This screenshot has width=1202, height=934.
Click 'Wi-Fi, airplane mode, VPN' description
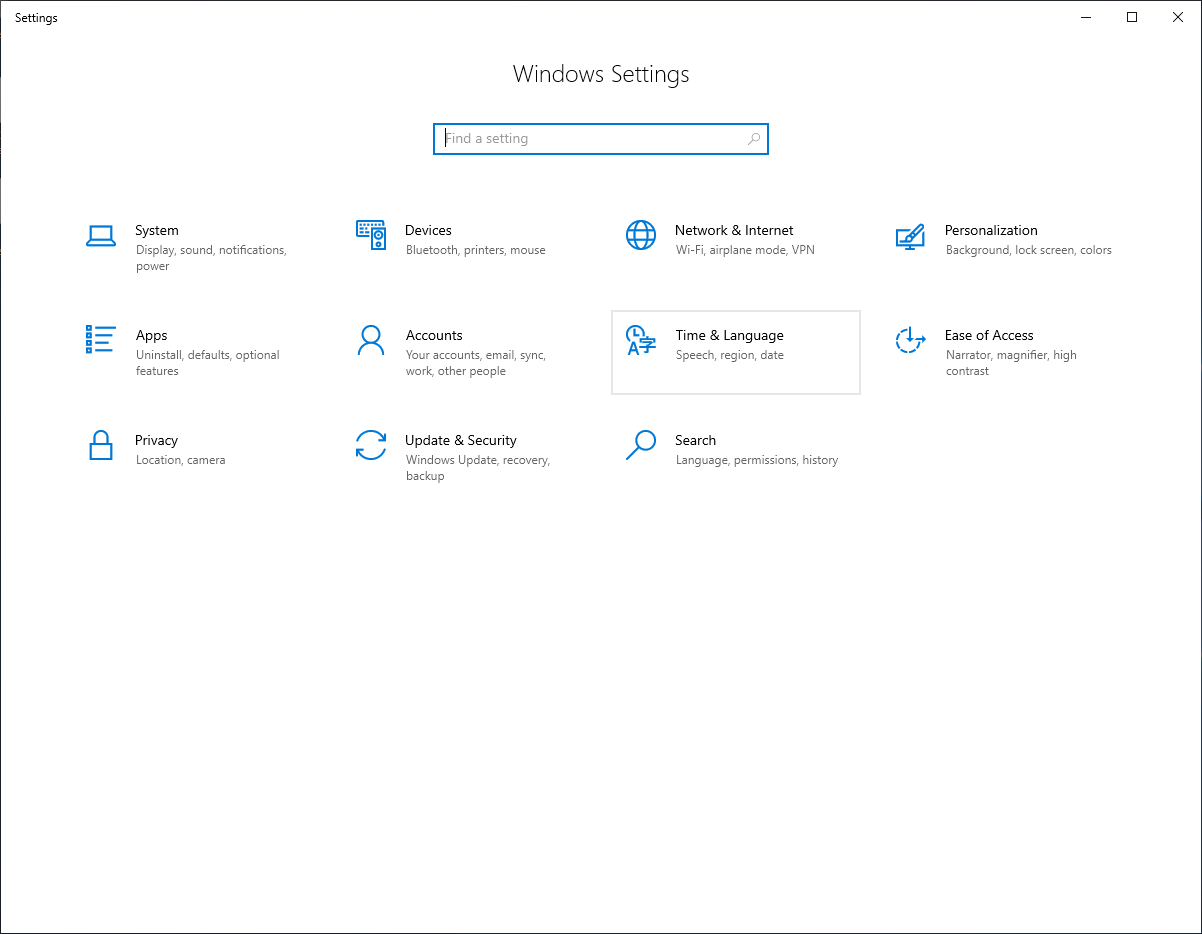pos(745,250)
